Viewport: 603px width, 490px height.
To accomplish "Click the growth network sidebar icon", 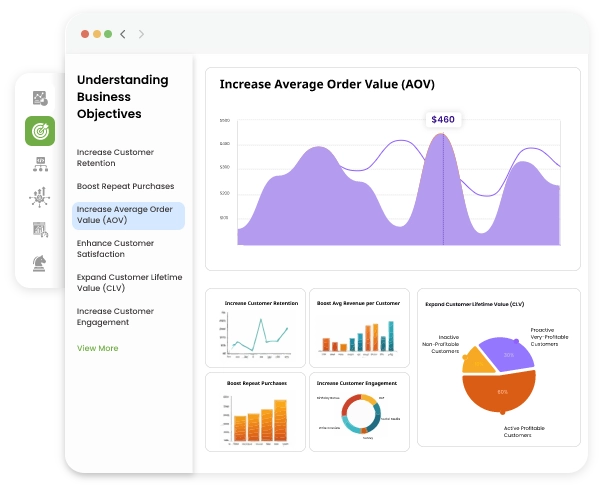I will point(40,197).
